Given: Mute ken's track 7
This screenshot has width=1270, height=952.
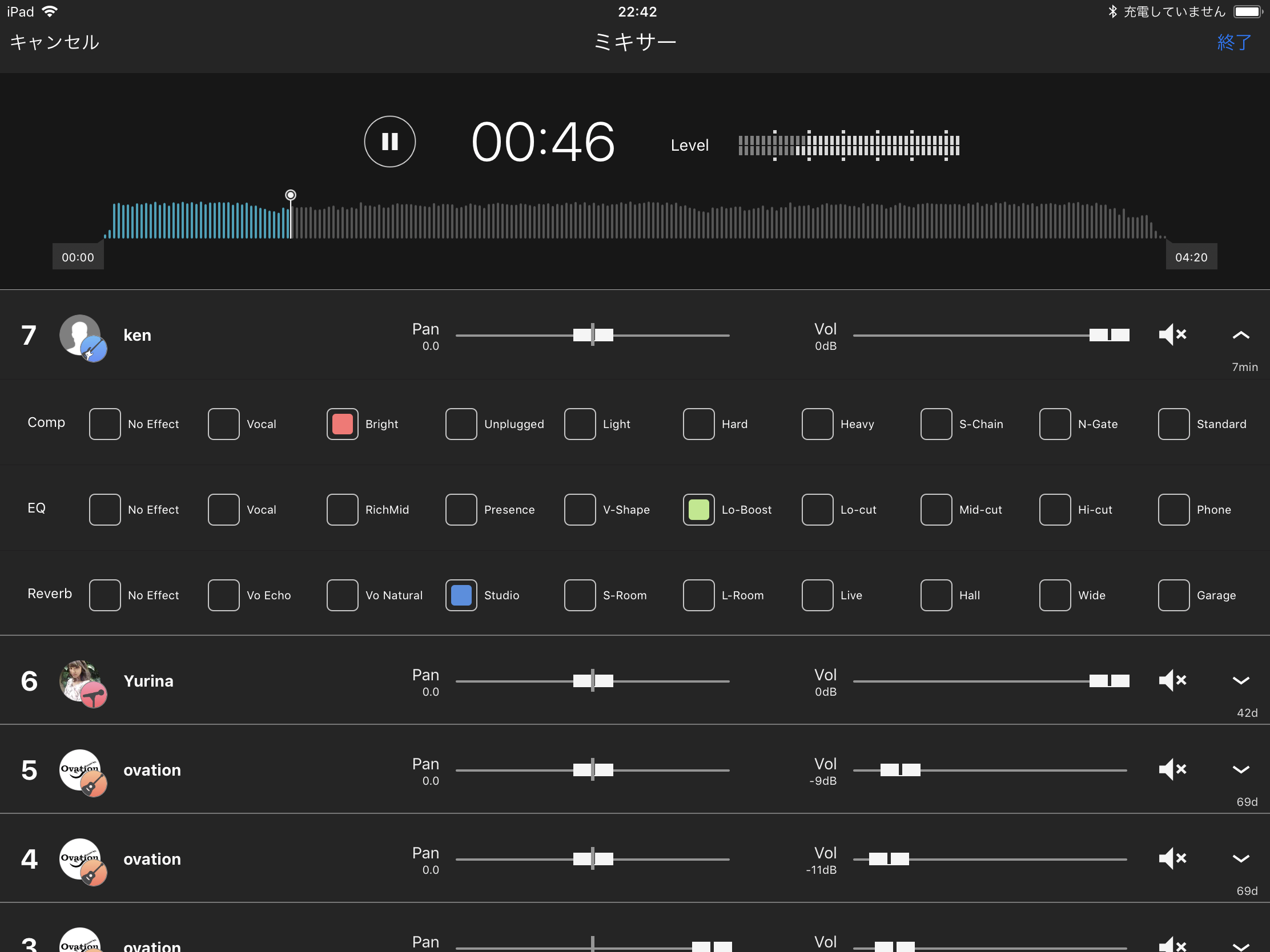Looking at the screenshot, I should click(1172, 334).
